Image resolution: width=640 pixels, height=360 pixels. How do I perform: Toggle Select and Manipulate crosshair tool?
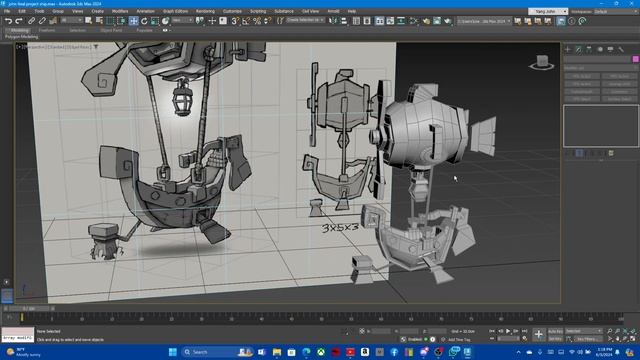[x=212, y=21]
